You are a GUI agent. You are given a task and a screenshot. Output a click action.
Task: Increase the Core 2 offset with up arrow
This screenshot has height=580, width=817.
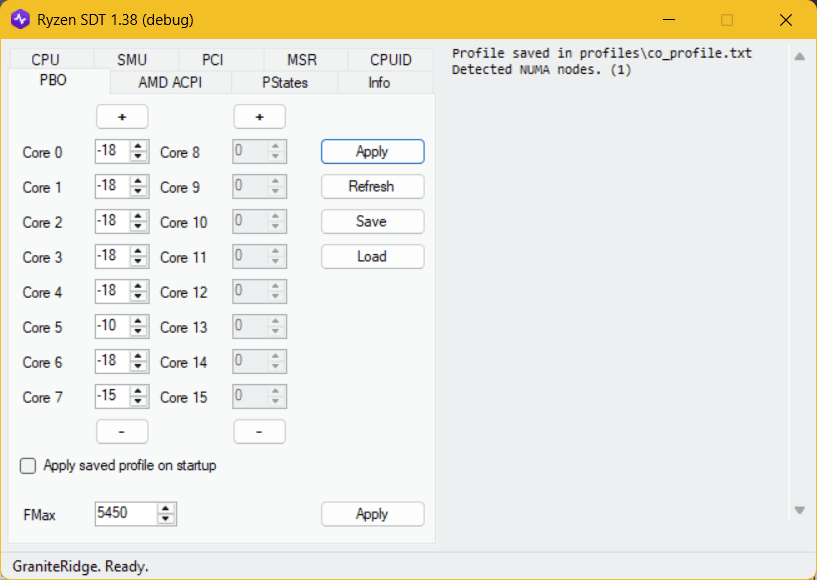pyautogui.click(x=138, y=216)
